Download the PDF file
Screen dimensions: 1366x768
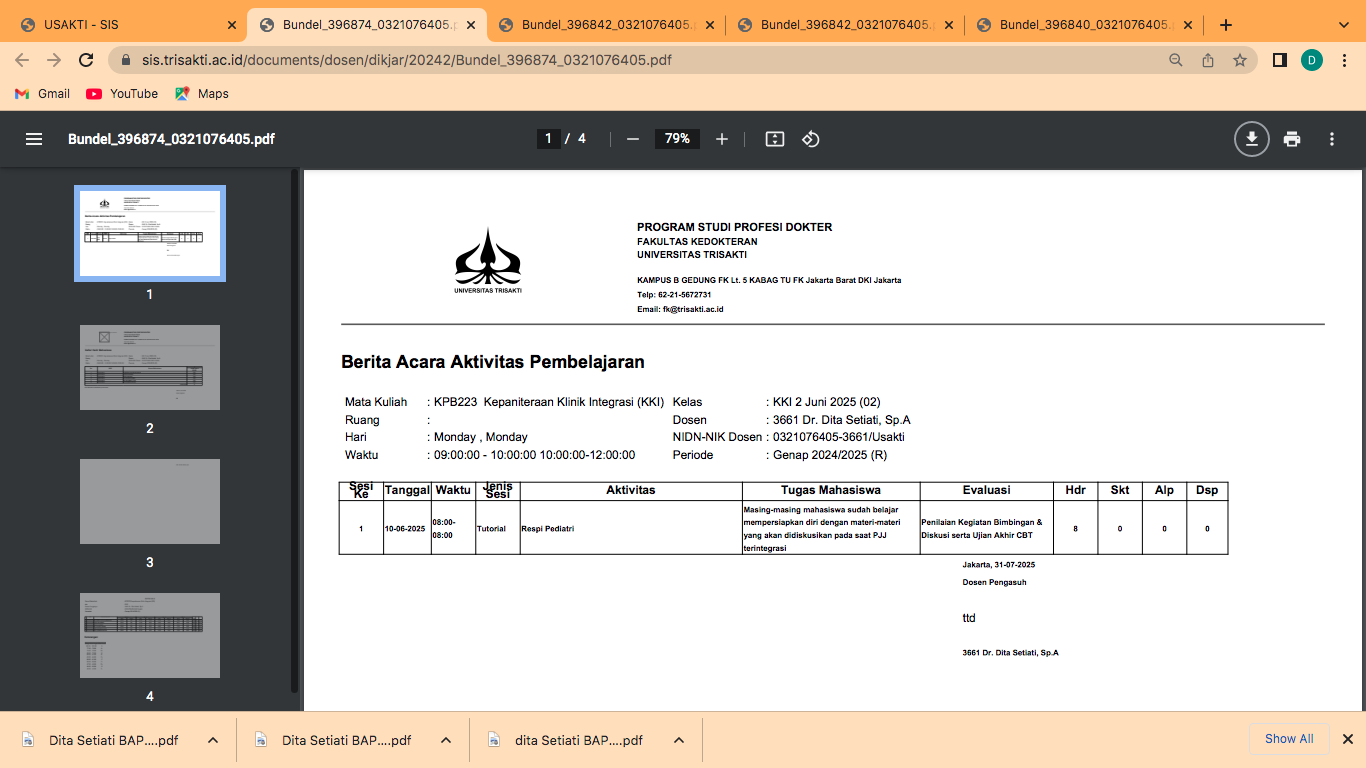pyautogui.click(x=1251, y=139)
